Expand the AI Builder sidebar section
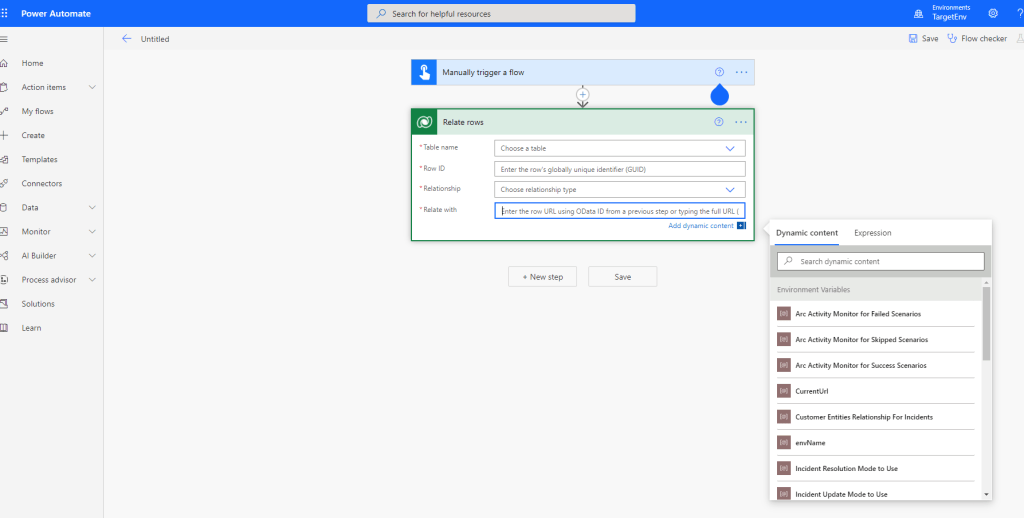Image resolution: width=1024 pixels, height=518 pixels. [x=92, y=256]
